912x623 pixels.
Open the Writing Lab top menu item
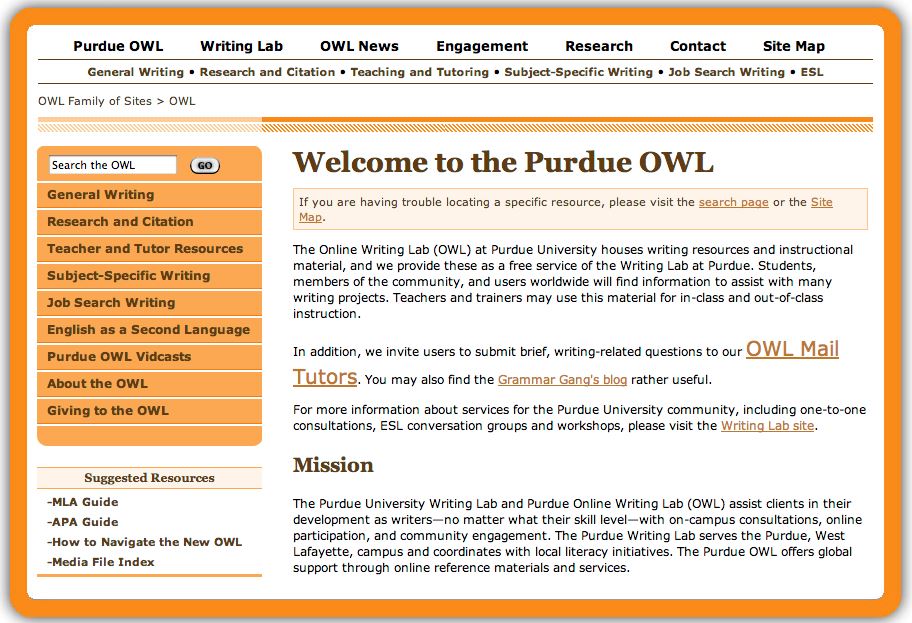click(241, 46)
